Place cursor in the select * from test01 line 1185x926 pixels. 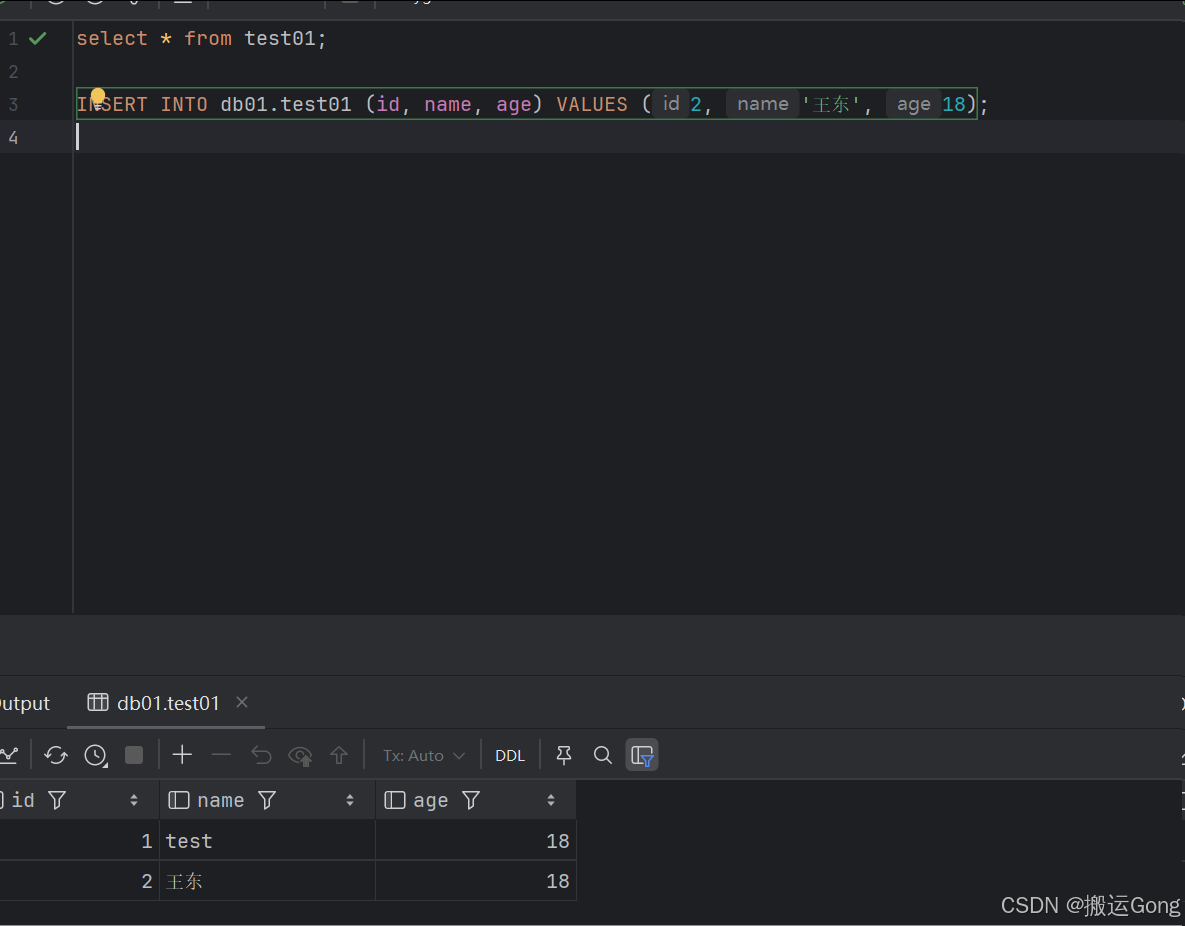tap(201, 39)
